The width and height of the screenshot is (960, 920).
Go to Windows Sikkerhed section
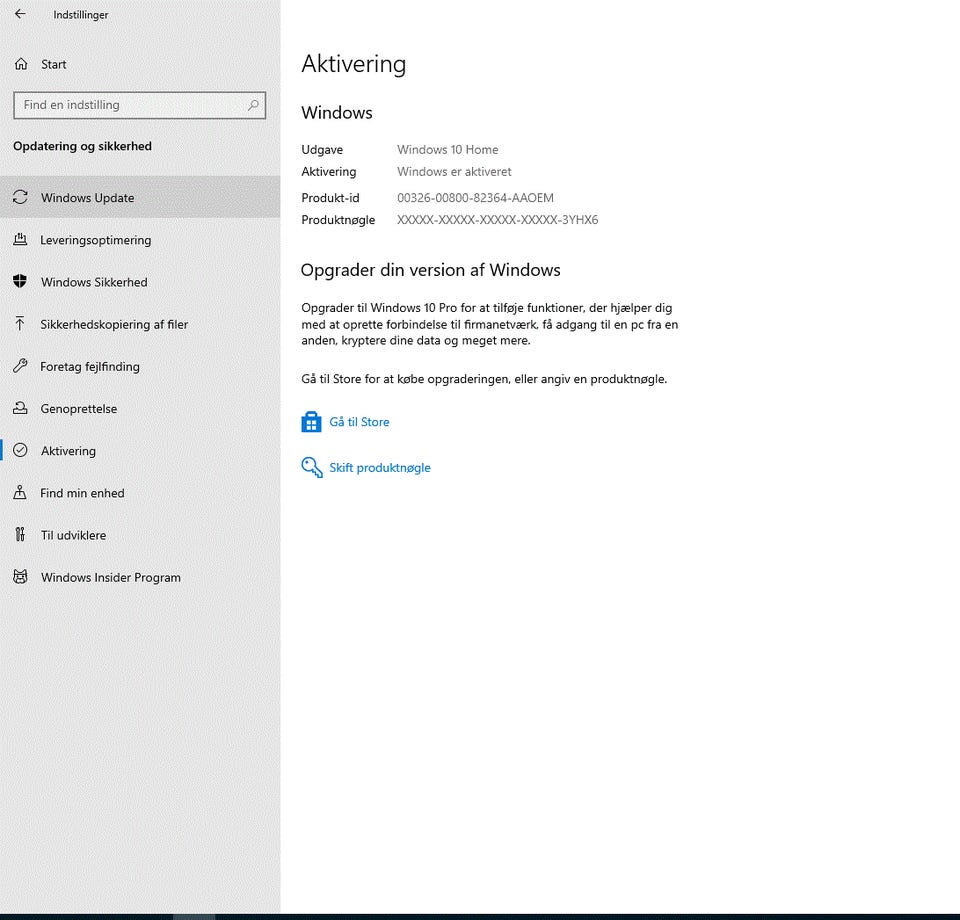point(140,282)
